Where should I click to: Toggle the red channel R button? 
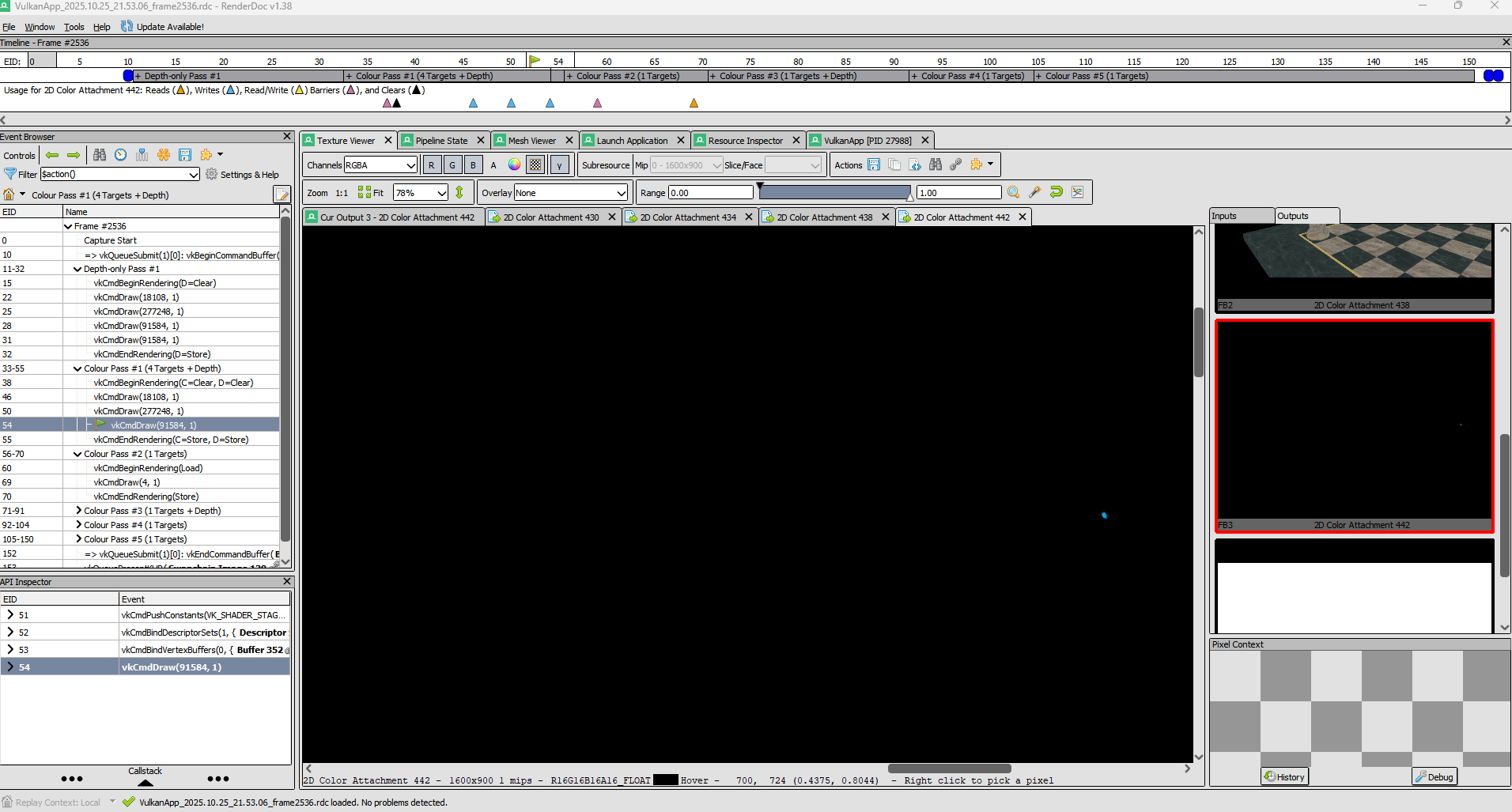pos(431,164)
